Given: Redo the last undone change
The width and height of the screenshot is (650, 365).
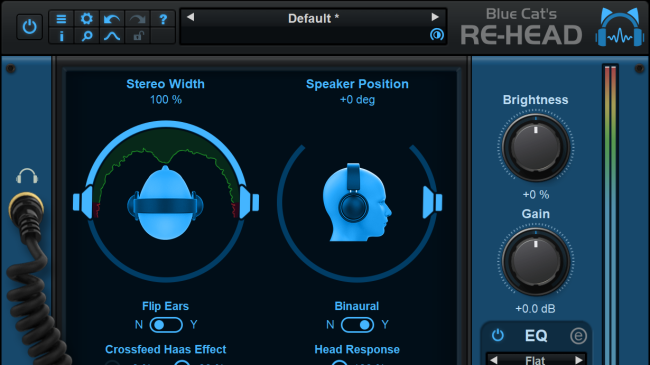Looking at the screenshot, I should tap(137, 19).
